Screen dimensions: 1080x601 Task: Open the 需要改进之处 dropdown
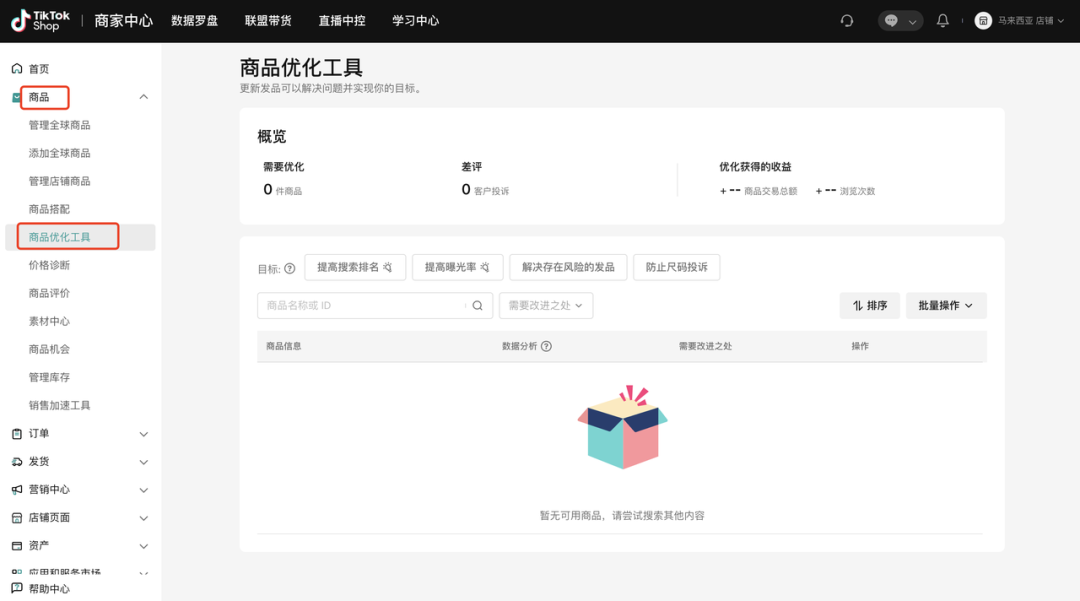pos(544,305)
